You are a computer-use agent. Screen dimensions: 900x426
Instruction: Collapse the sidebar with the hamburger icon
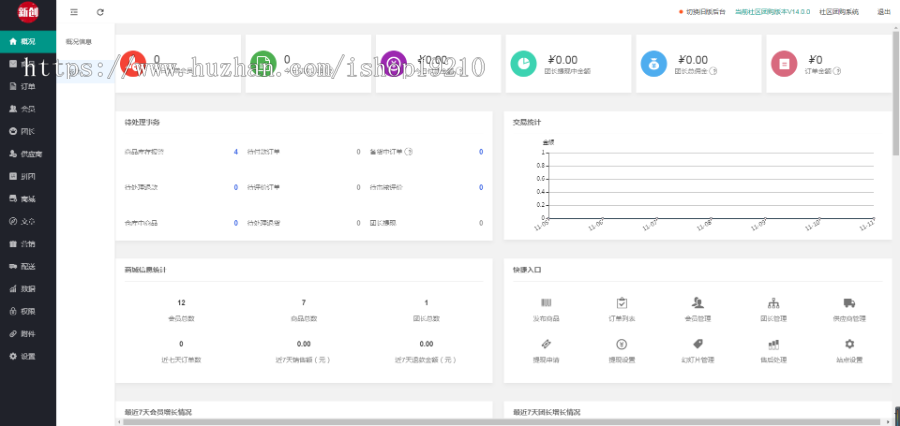coord(74,12)
